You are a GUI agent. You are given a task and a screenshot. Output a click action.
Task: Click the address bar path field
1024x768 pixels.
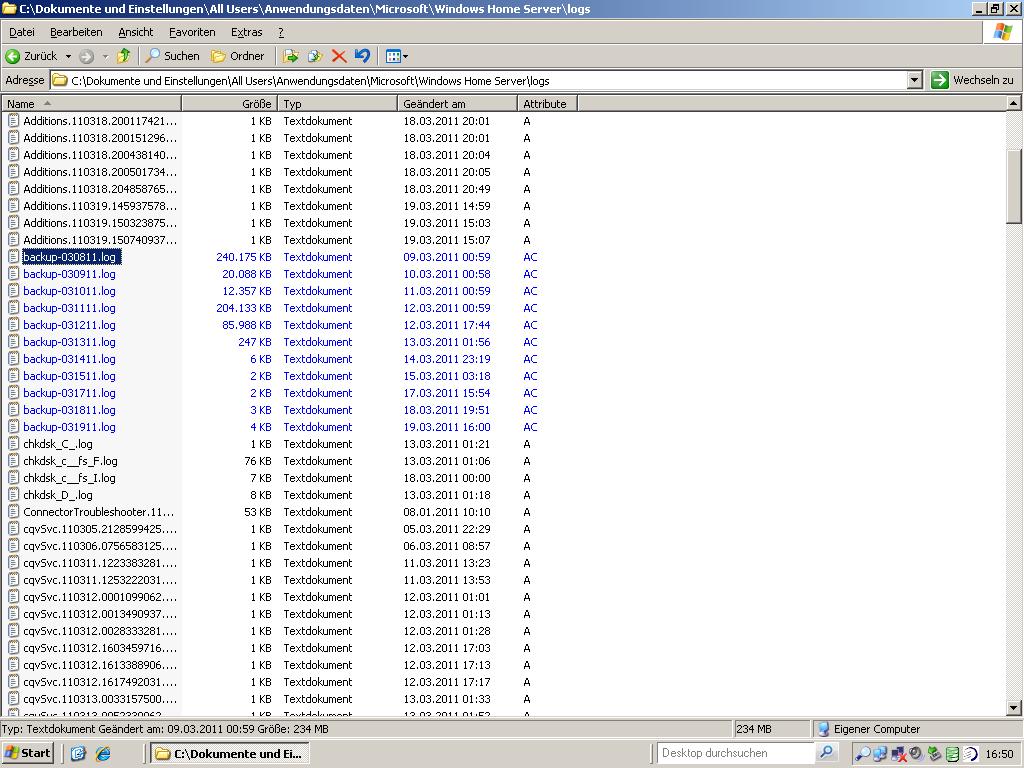(x=479, y=80)
